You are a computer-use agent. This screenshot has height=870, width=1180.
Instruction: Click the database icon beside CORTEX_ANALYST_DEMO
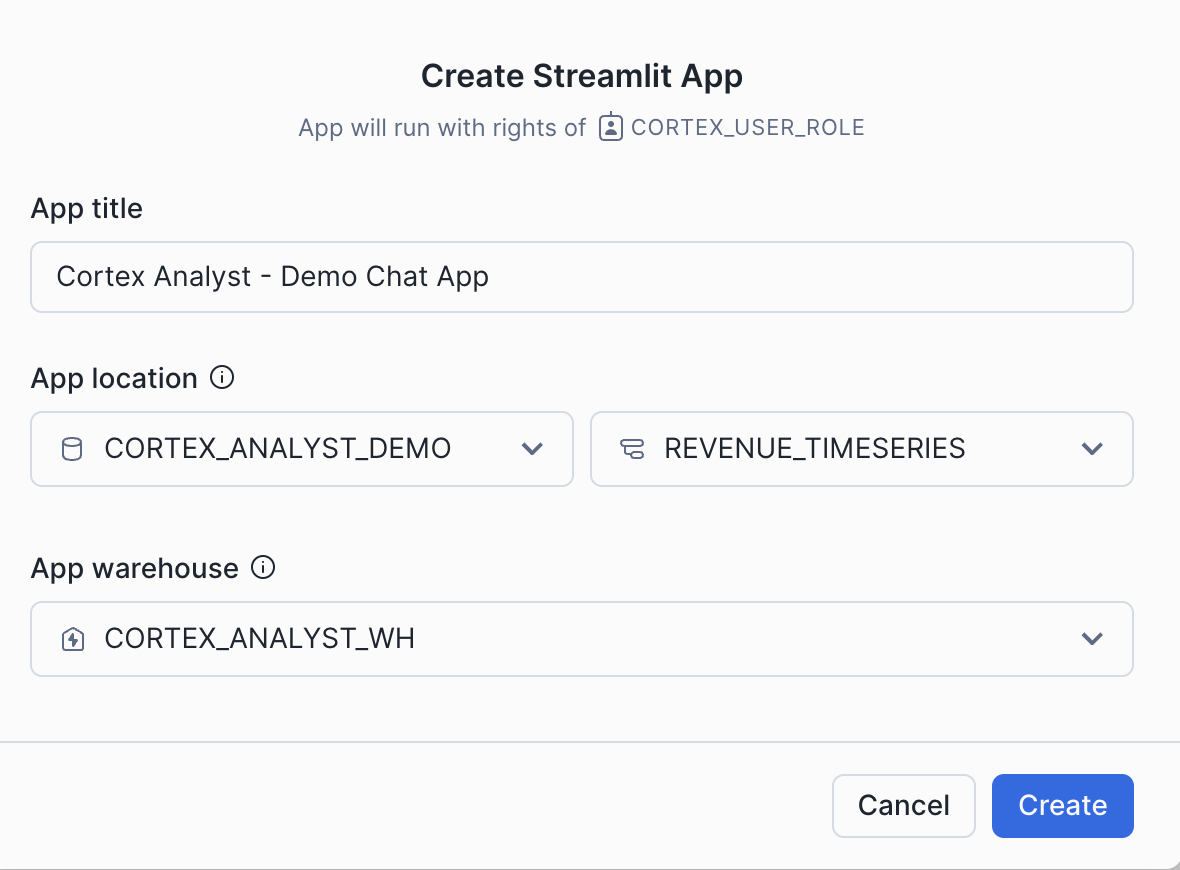tap(70, 449)
